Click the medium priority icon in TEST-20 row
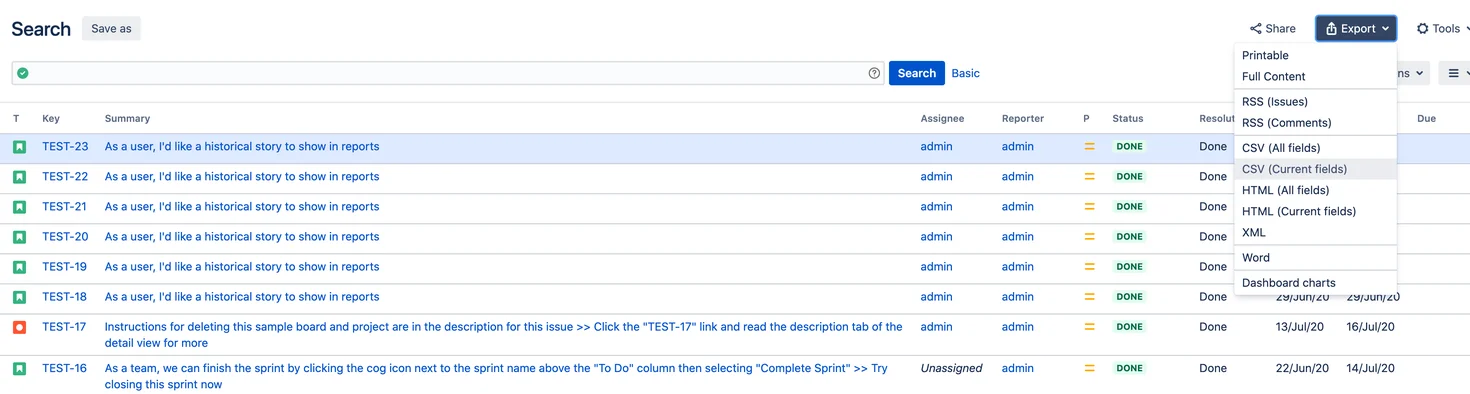The width and height of the screenshot is (1470, 394). (x=1090, y=237)
